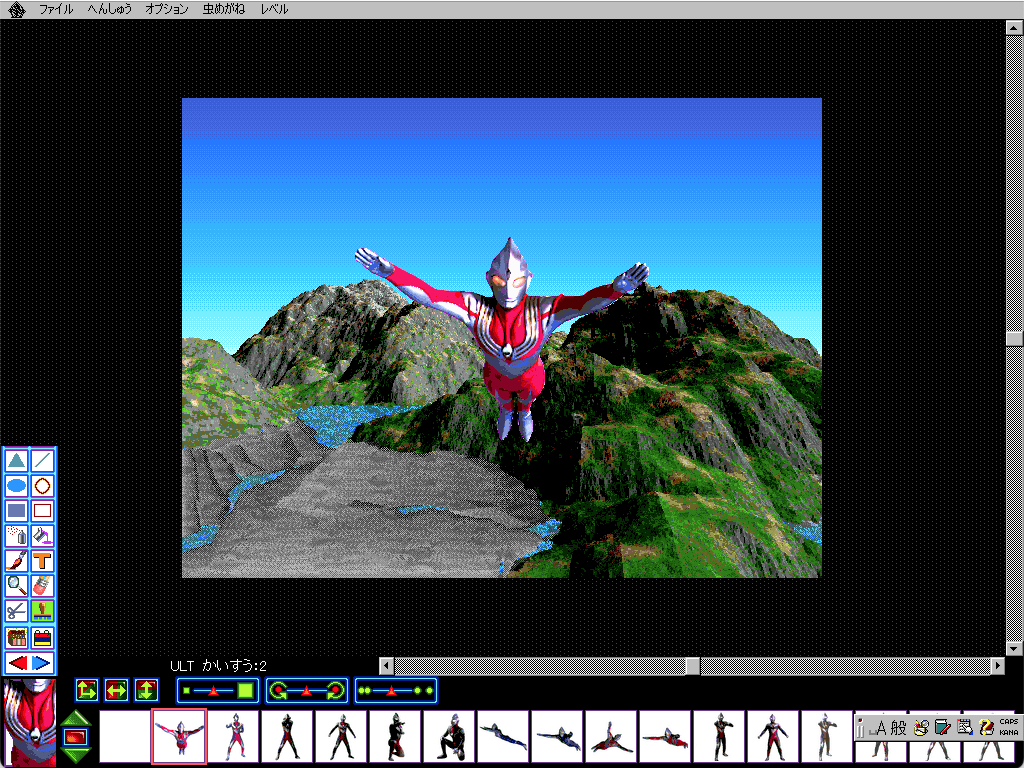
Task: Click the rotate stamp arrows button
Action: click(87, 690)
